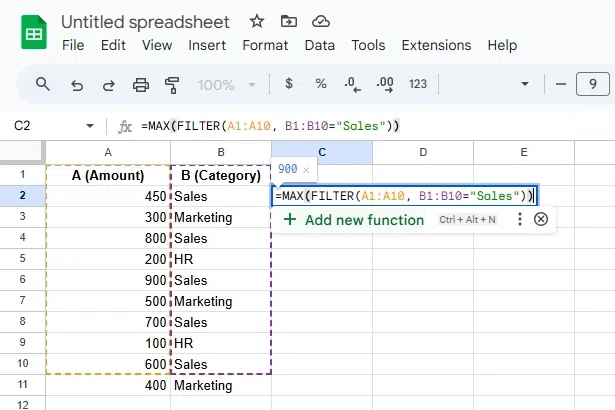This screenshot has height=410, width=615.
Task: Open zoom level 100% dropdown
Action: pos(226,85)
